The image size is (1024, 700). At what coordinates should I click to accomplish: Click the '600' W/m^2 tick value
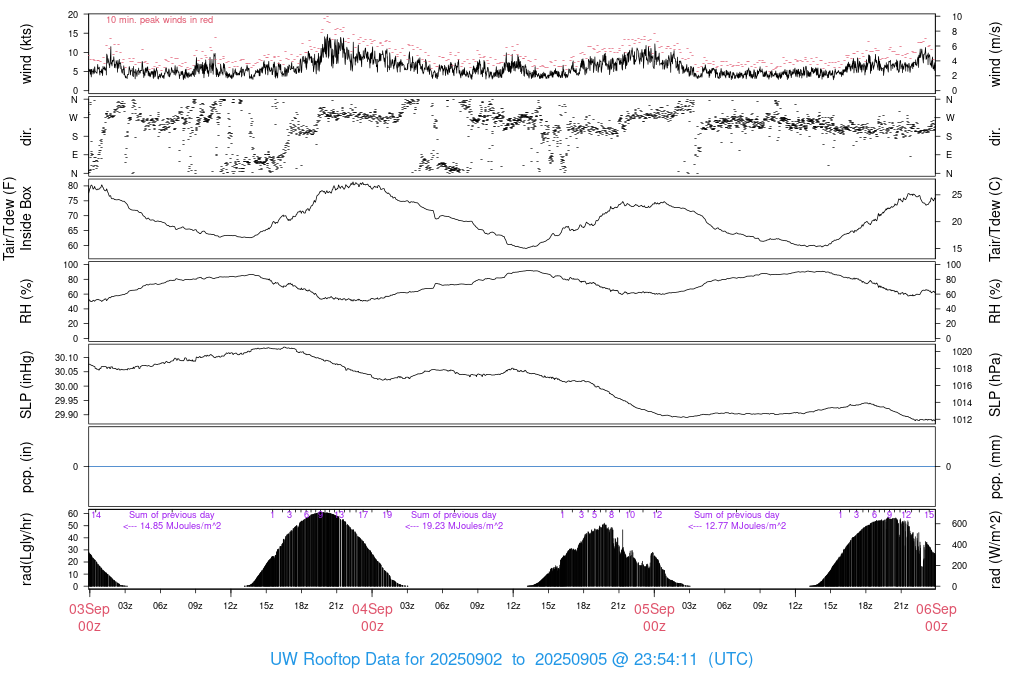[959, 524]
